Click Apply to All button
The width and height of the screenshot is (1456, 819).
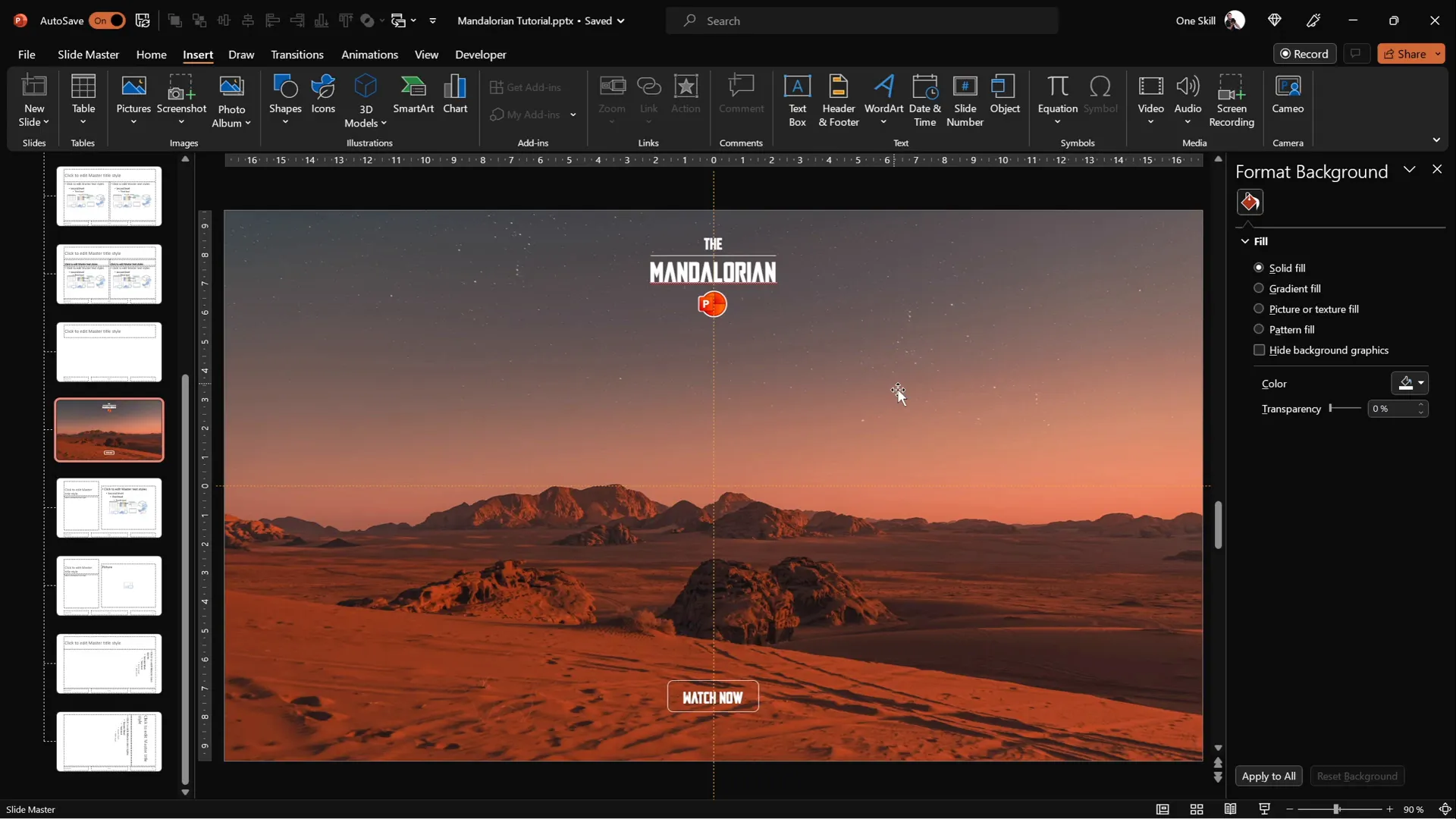1269,776
